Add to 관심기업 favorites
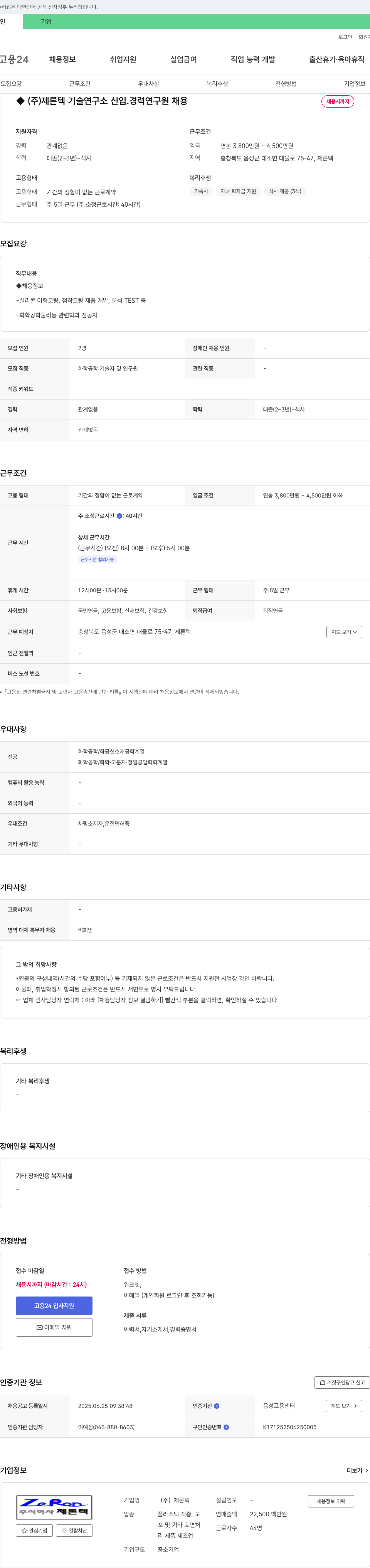The height and width of the screenshot is (1568, 370). click(35, 1530)
